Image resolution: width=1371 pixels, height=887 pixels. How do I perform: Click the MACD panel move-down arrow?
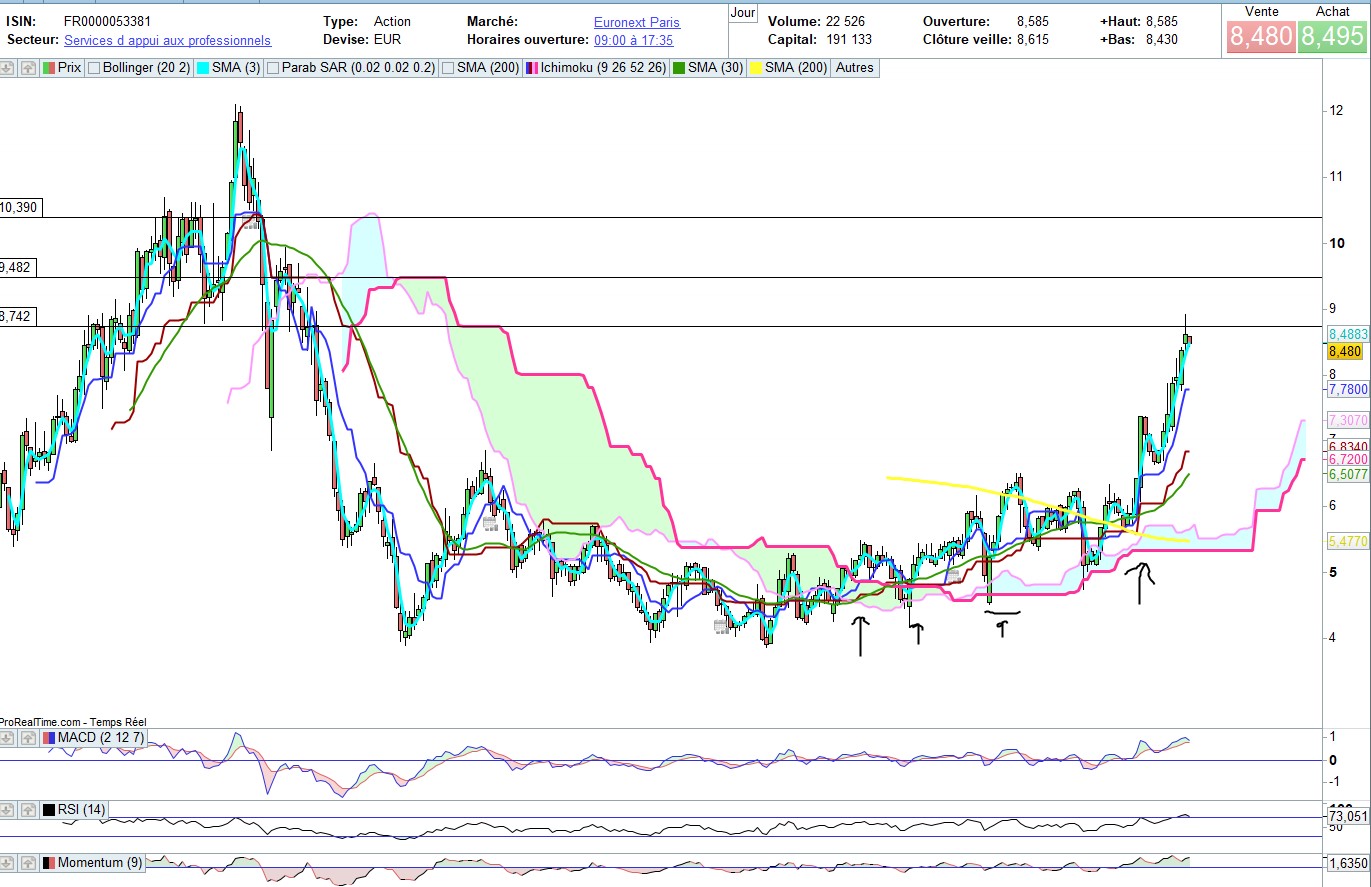pyautogui.click(x=8, y=738)
